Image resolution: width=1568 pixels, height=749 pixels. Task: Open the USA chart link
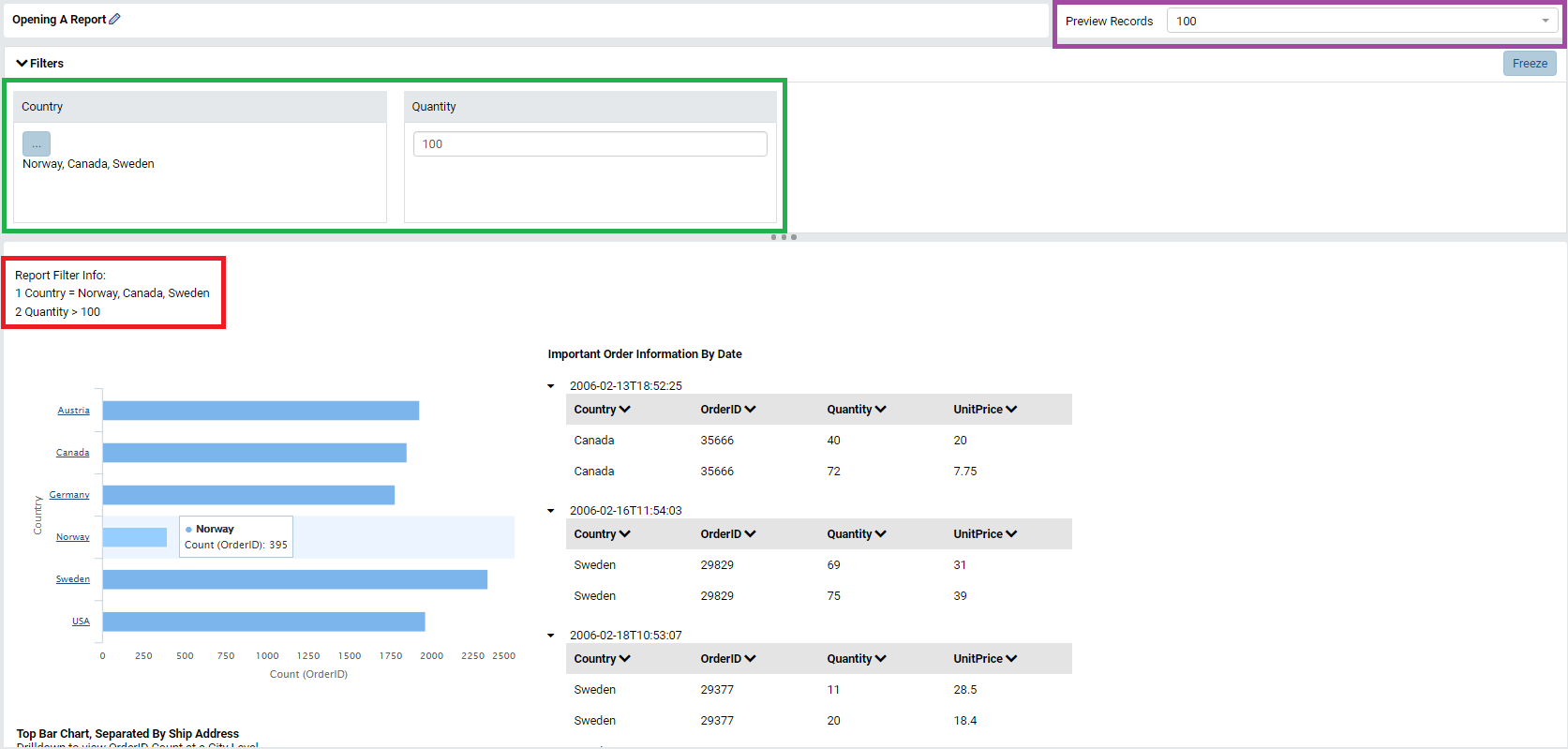click(x=81, y=622)
